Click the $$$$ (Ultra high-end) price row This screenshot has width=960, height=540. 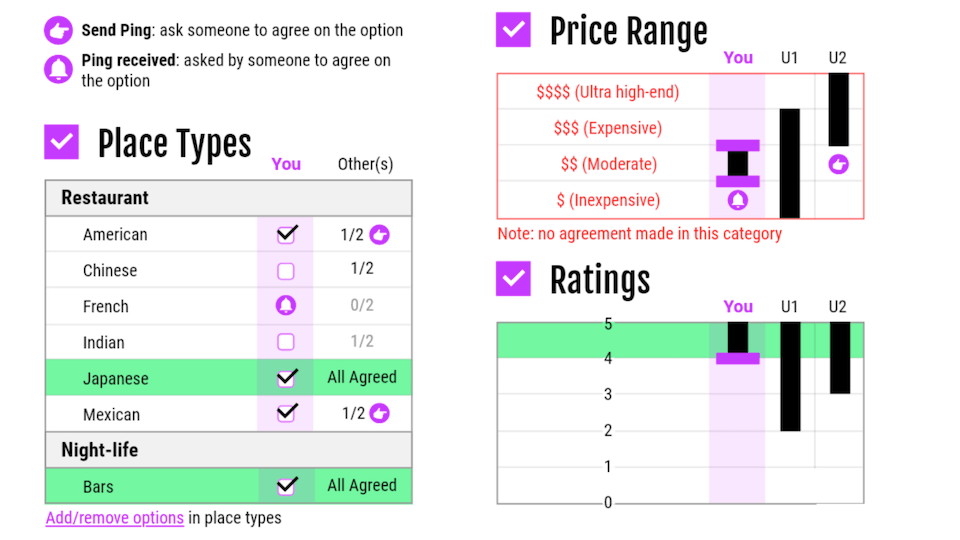(607, 92)
